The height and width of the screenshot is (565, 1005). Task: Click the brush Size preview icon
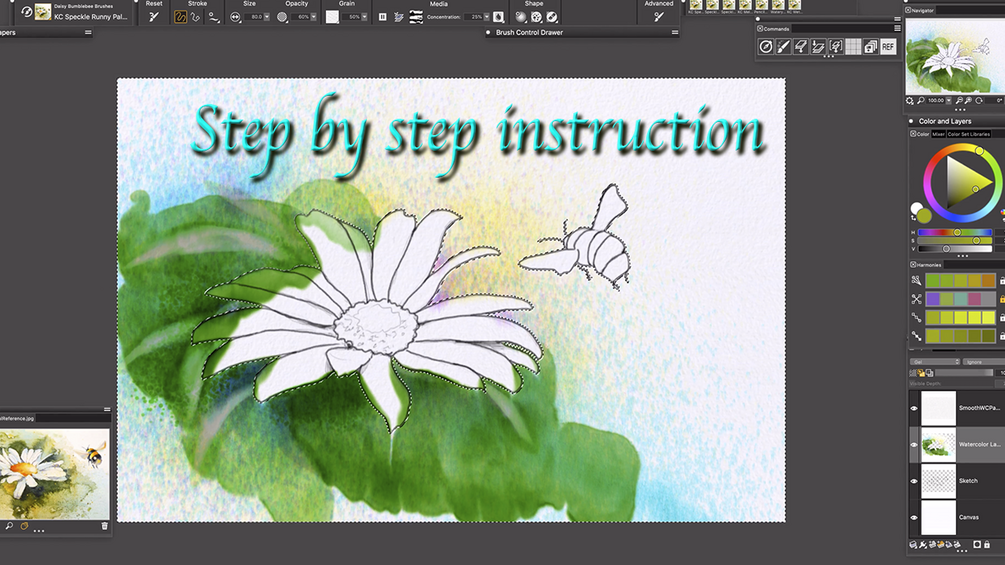point(235,17)
